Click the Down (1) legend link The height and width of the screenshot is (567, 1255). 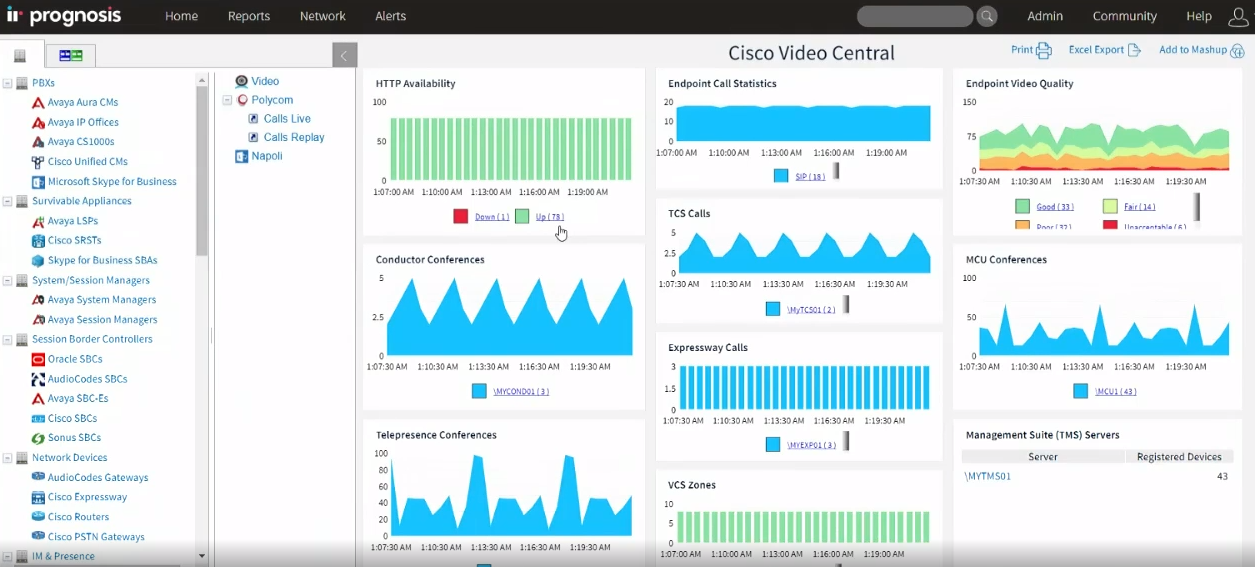tap(491, 217)
